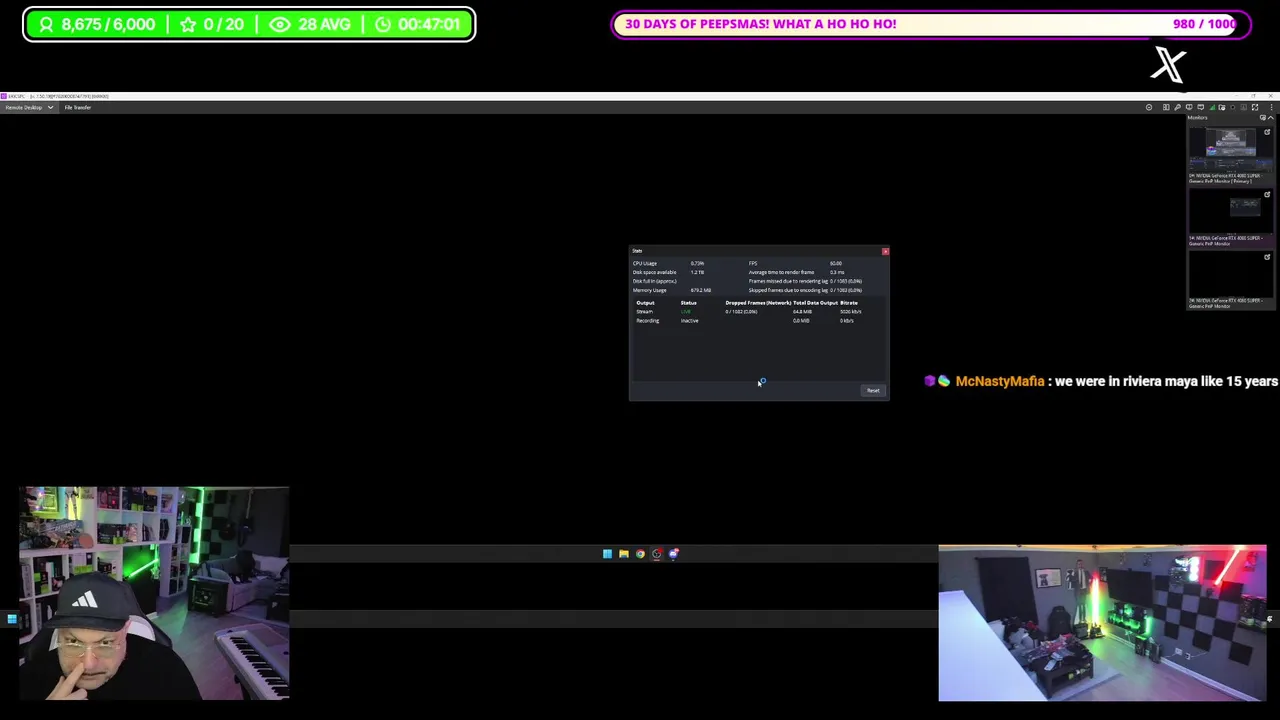Click "Frames missed due to rendering lag" text

[788, 281]
